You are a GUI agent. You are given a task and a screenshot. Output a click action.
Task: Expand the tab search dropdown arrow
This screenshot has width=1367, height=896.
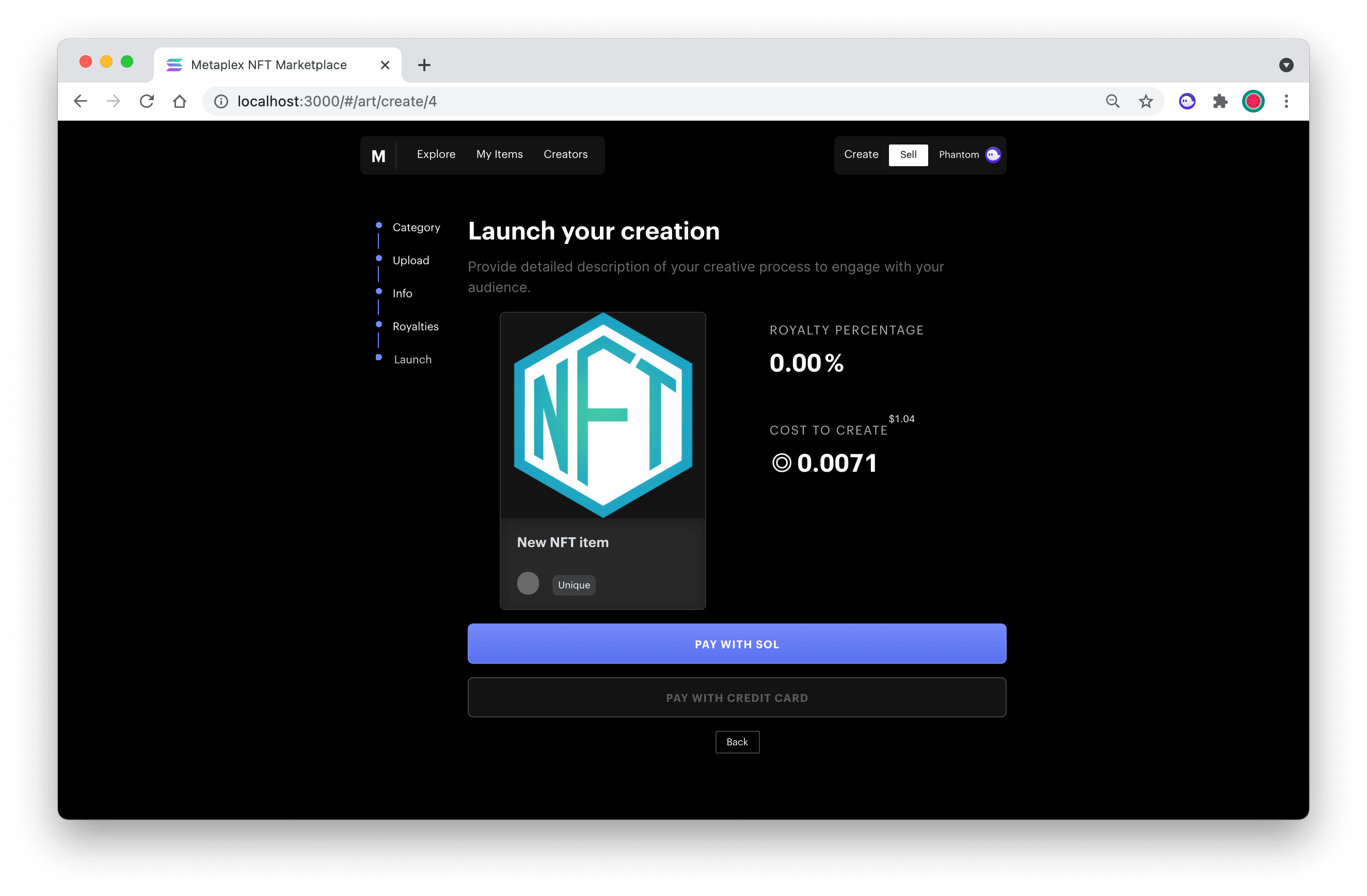pyautogui.click(x=1286, y=65)
